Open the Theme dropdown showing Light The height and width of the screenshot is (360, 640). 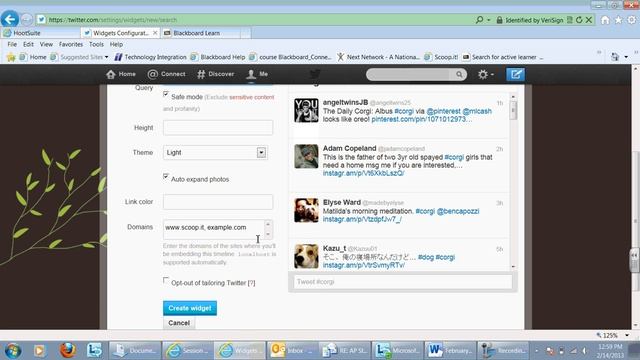(215, 153)
